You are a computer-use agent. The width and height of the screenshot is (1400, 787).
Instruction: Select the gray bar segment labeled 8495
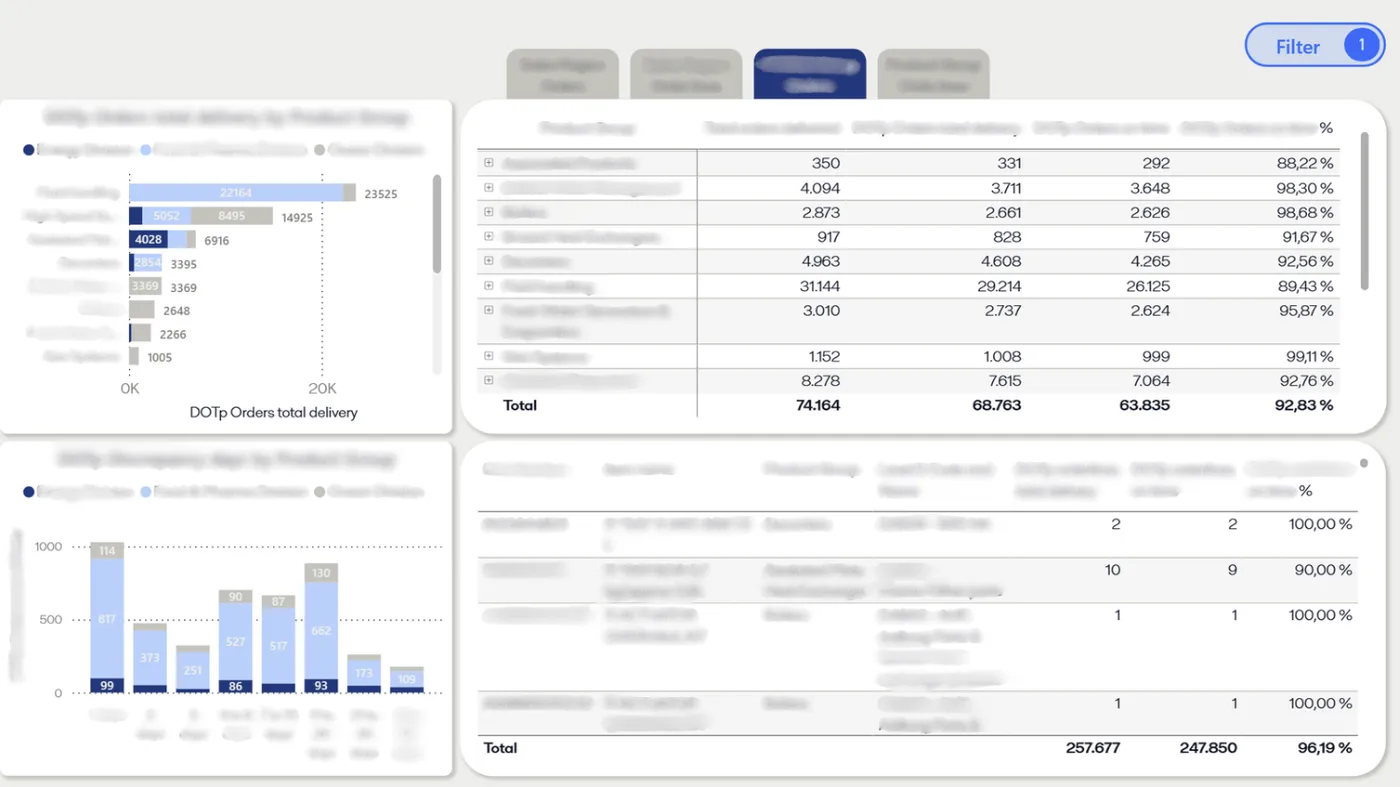click(x=232, y=216)
